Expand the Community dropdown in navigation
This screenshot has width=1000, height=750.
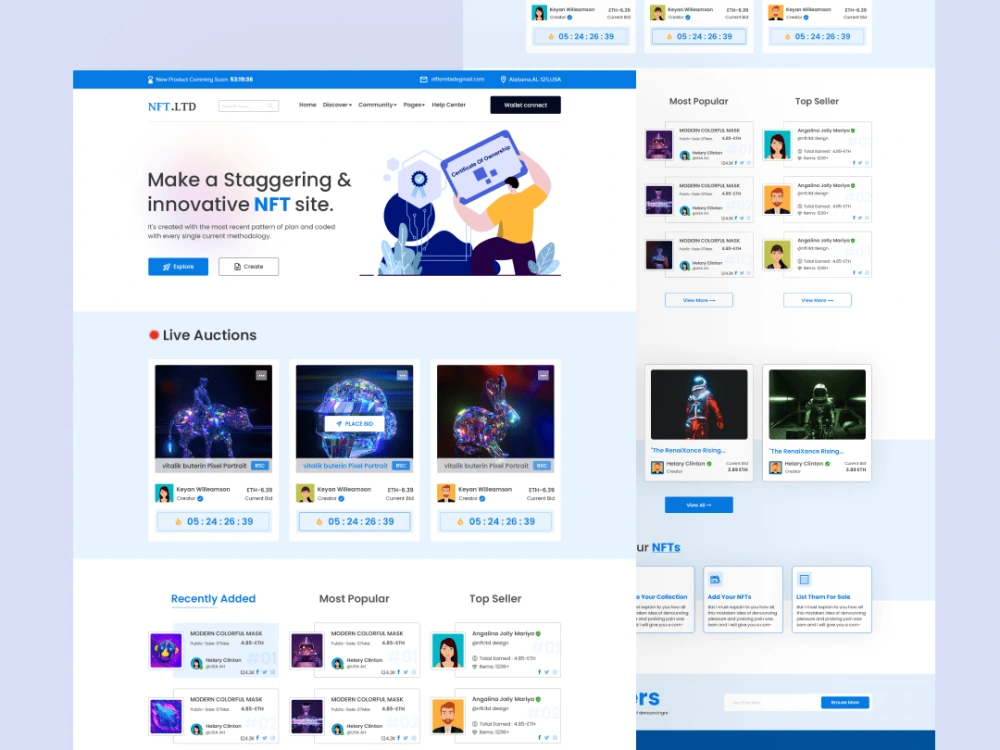click(377, 105)
